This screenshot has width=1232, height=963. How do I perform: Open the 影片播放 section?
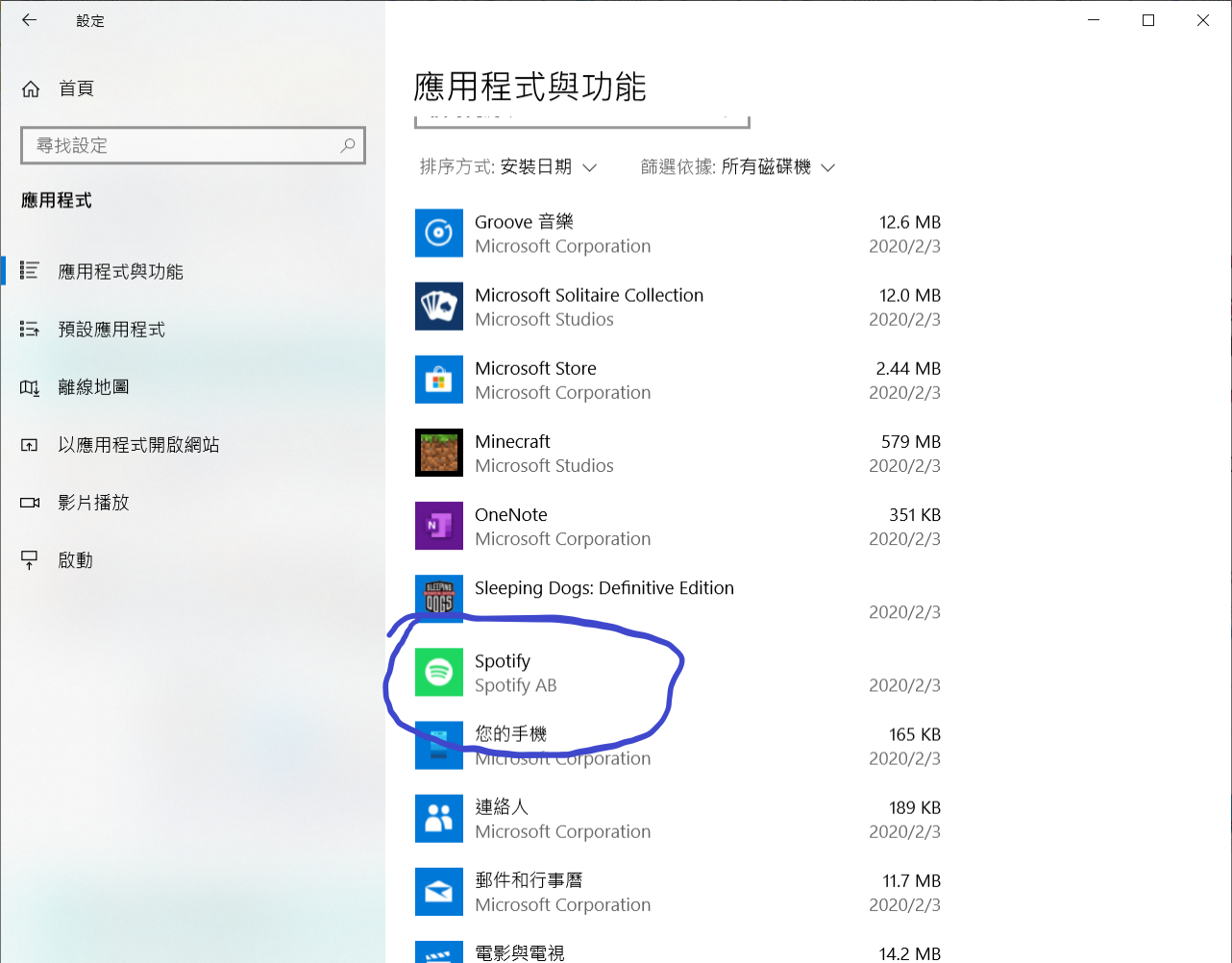[93, 503]
